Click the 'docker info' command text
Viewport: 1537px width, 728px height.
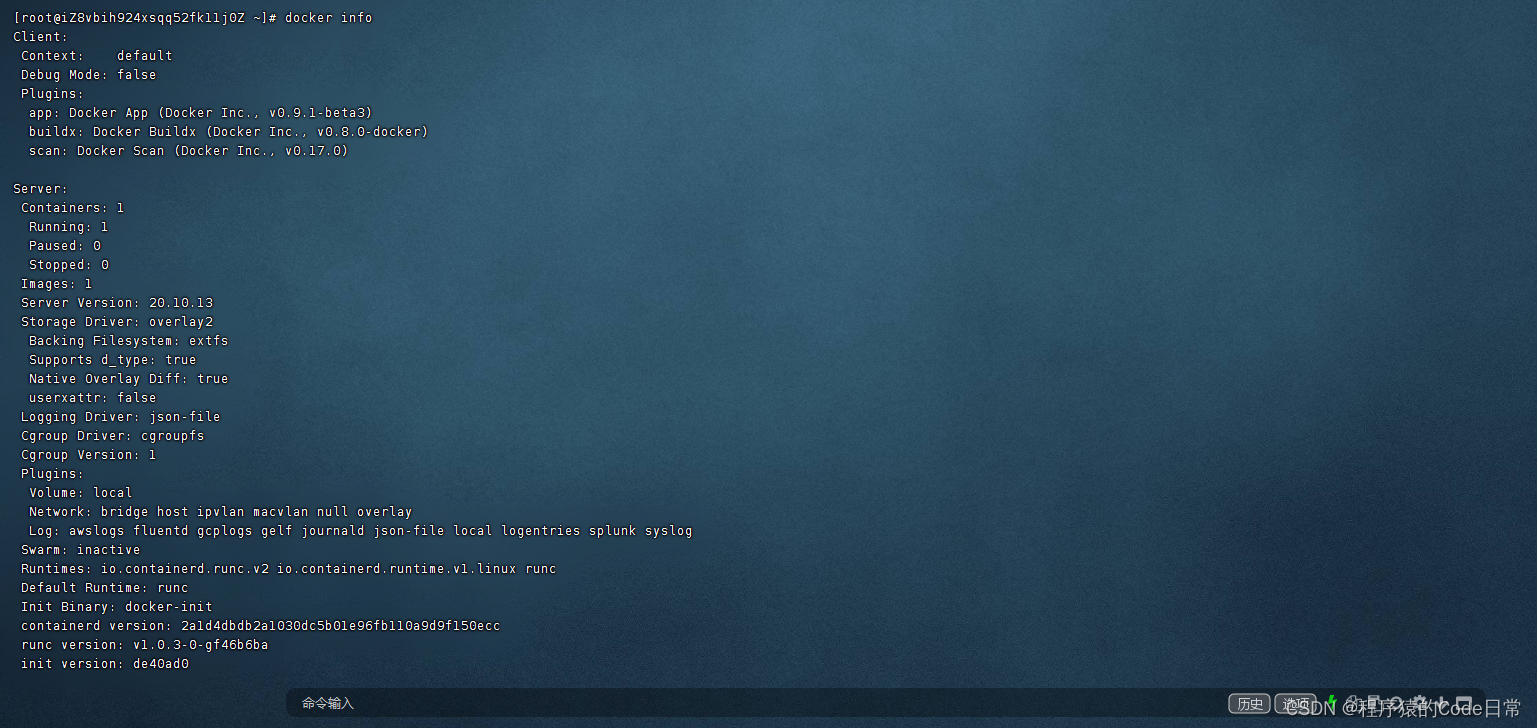click(x=329, y=18)
